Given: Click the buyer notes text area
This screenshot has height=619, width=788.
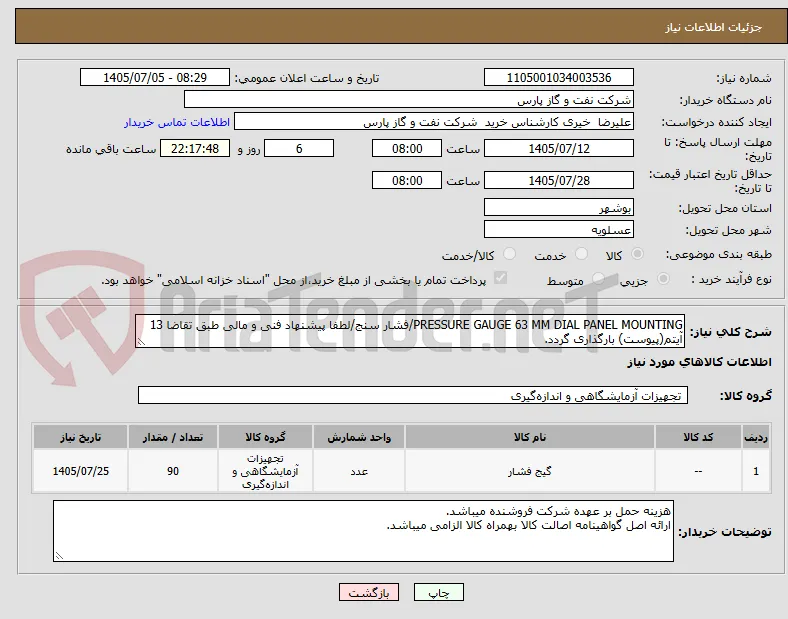Looking at the screenshot, I should [363, 531].
